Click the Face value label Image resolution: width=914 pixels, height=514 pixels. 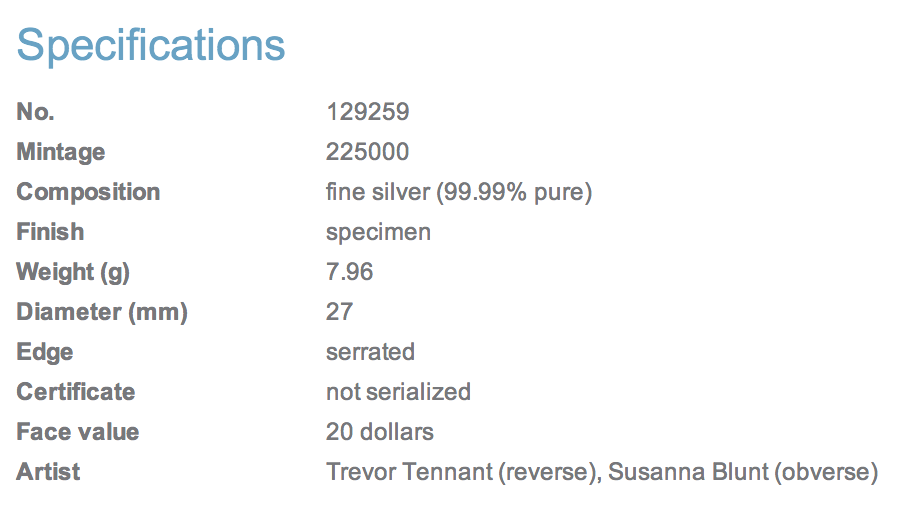tap(78, 432)
